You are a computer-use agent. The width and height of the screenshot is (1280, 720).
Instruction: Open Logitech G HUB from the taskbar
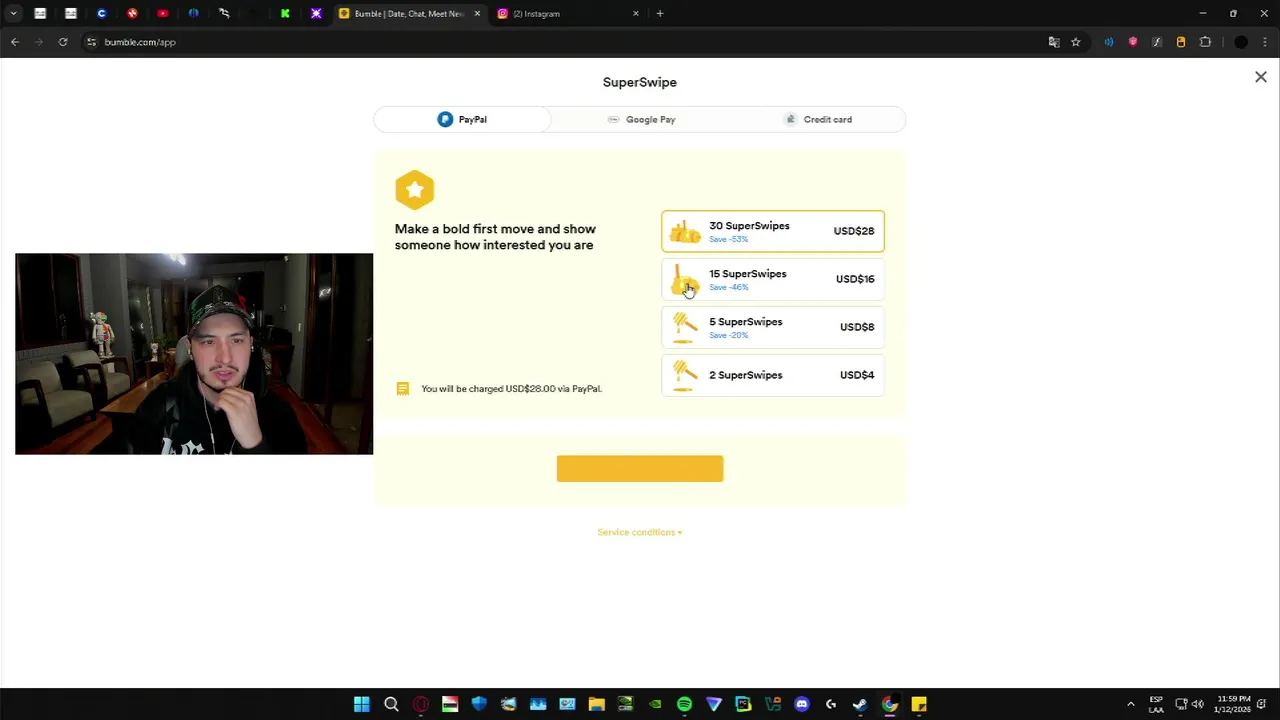[831, 704]
